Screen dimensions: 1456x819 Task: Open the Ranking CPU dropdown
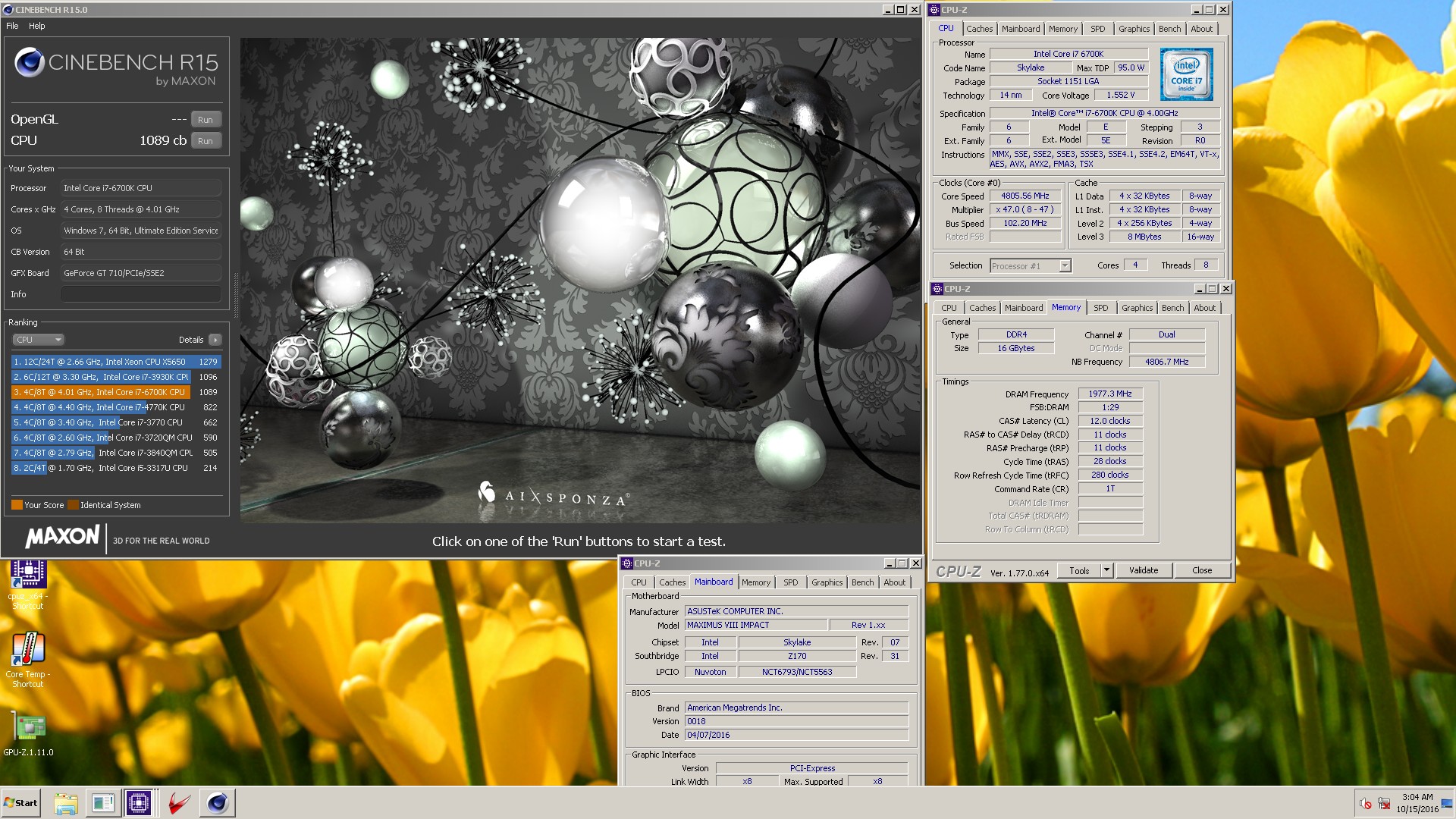pyautogui.click(x=38, y=340)
